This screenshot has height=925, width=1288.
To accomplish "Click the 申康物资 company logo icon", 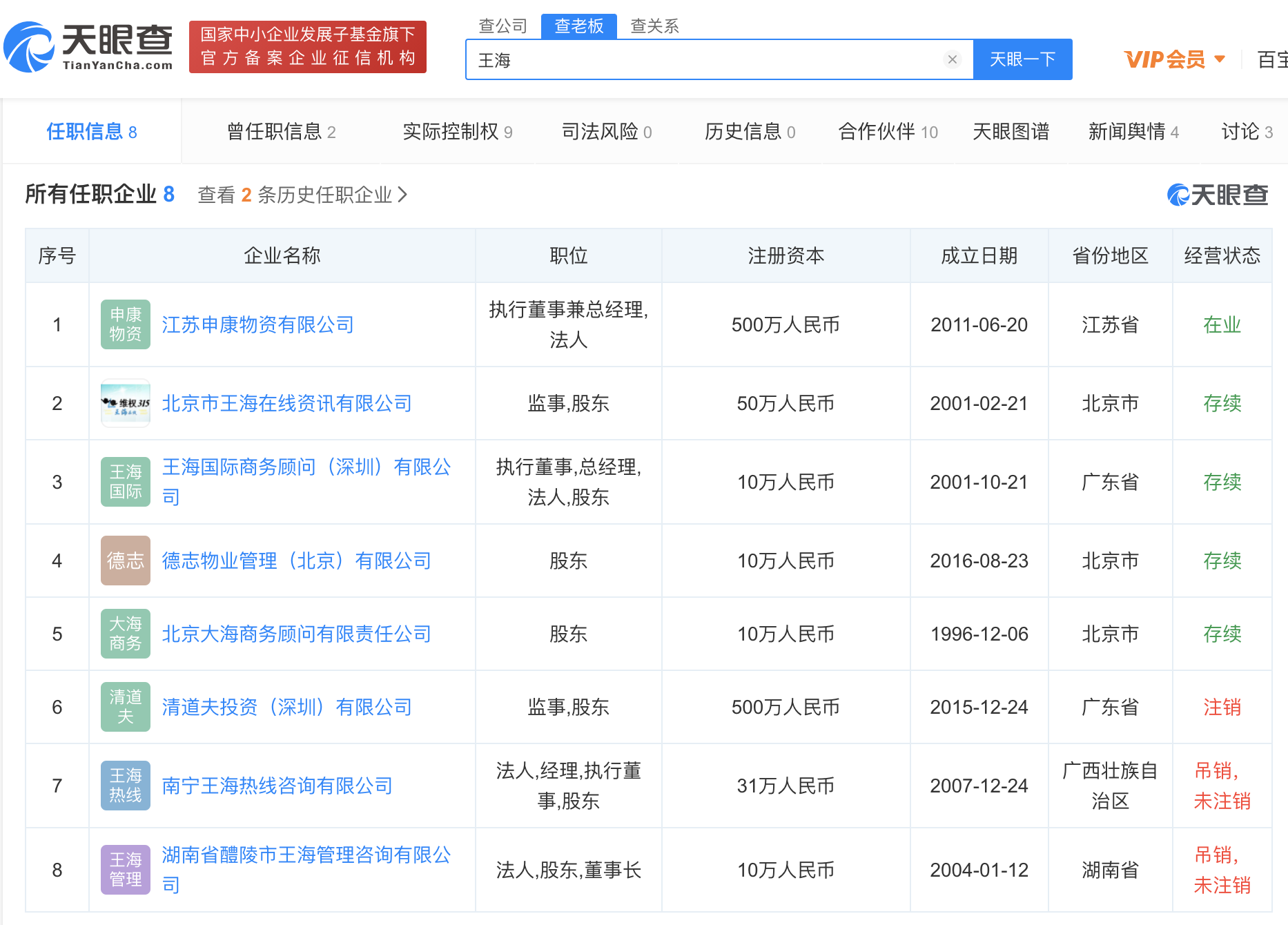I will point(126,324).
